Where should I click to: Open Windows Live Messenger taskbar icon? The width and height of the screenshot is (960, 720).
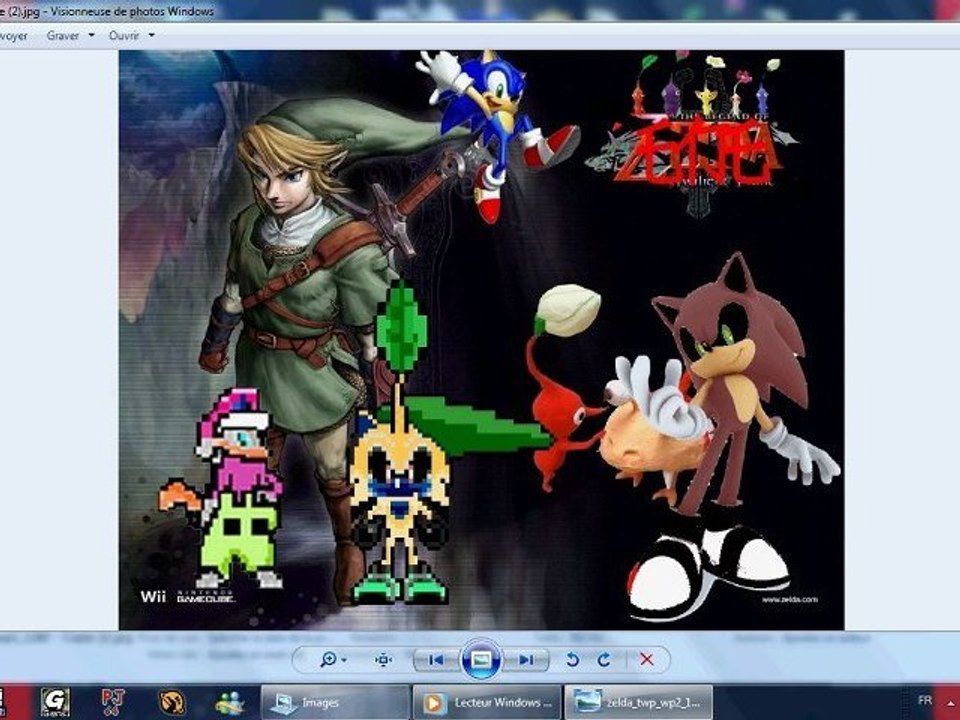coord(230,703)
